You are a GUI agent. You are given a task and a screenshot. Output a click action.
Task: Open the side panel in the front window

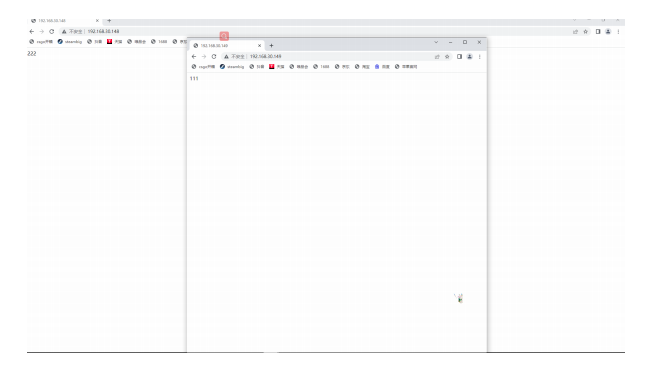tap(460, 56)
